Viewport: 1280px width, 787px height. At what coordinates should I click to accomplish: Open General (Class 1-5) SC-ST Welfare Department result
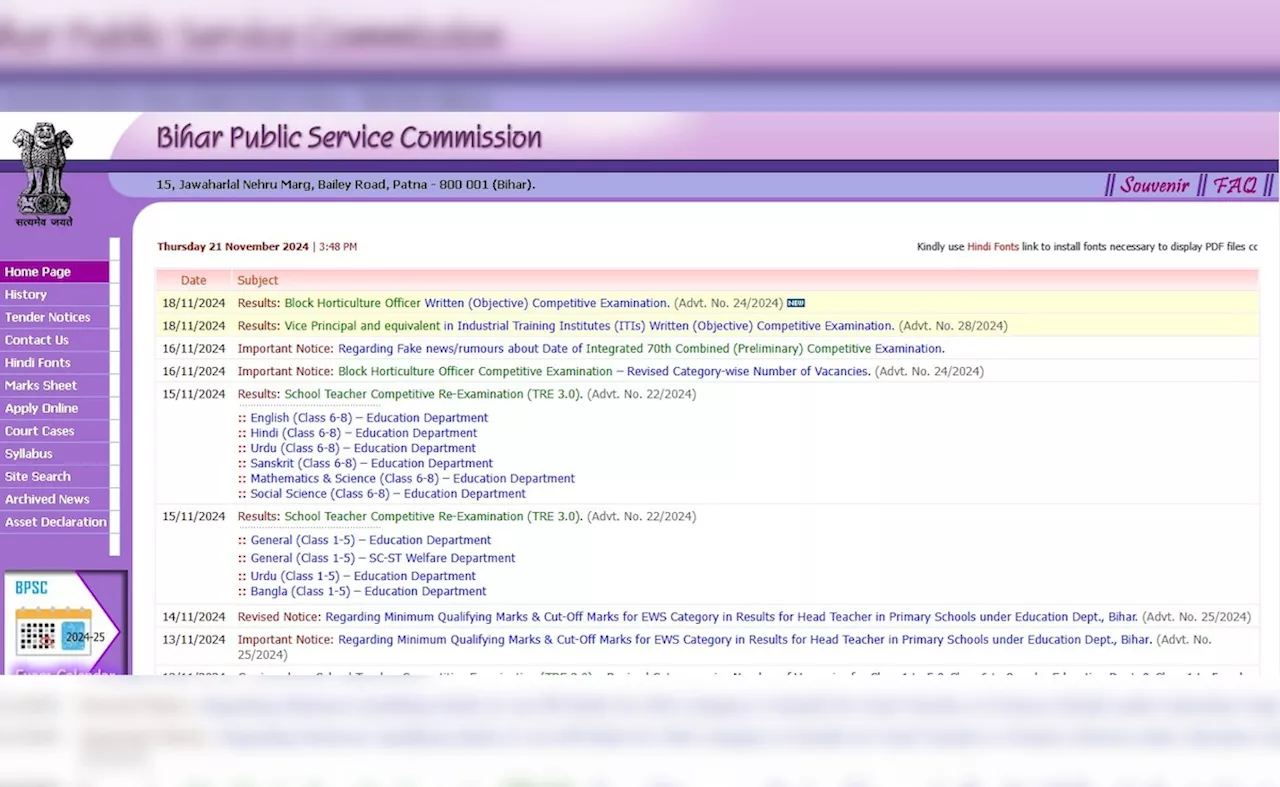click(x=383, y=558)
